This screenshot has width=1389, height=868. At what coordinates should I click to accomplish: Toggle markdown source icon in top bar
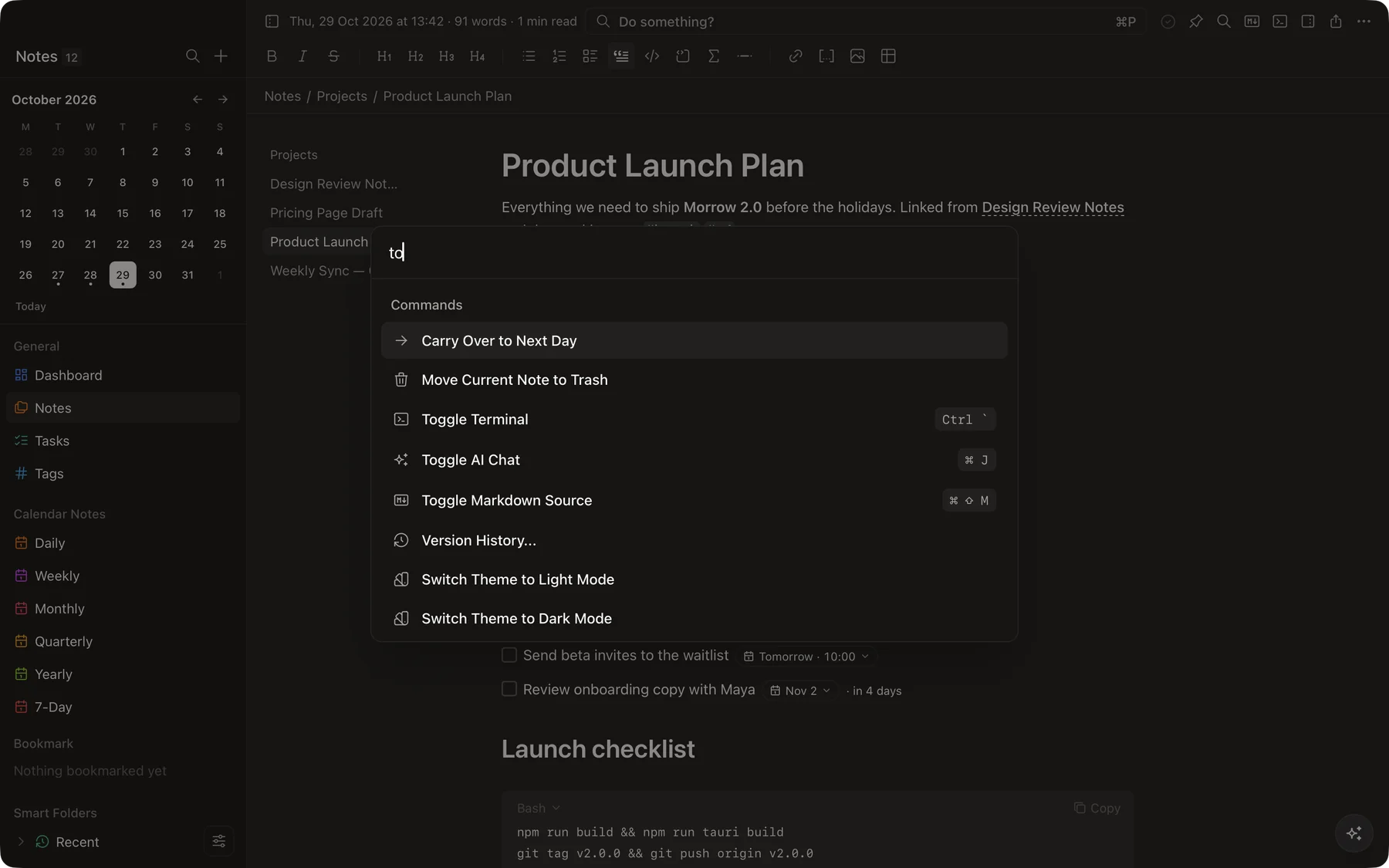(1252, 22)
